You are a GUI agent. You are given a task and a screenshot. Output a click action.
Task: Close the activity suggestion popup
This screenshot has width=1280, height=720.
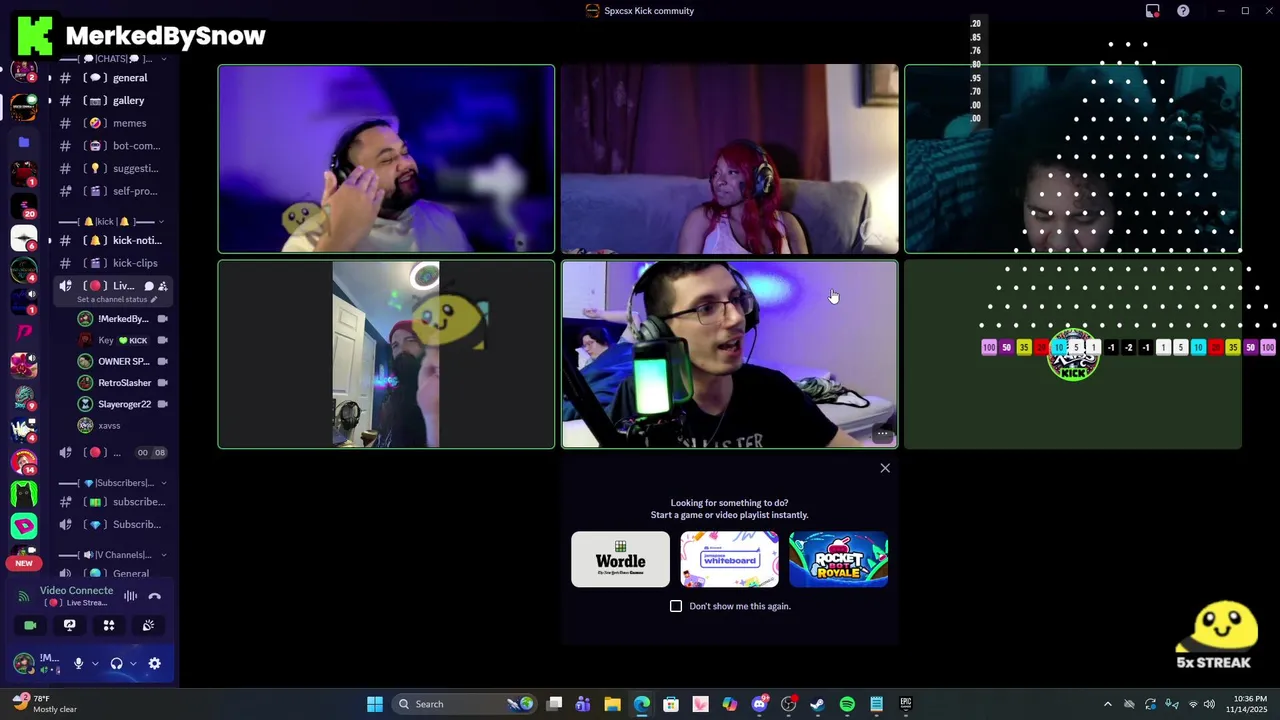tap(885, 468)
